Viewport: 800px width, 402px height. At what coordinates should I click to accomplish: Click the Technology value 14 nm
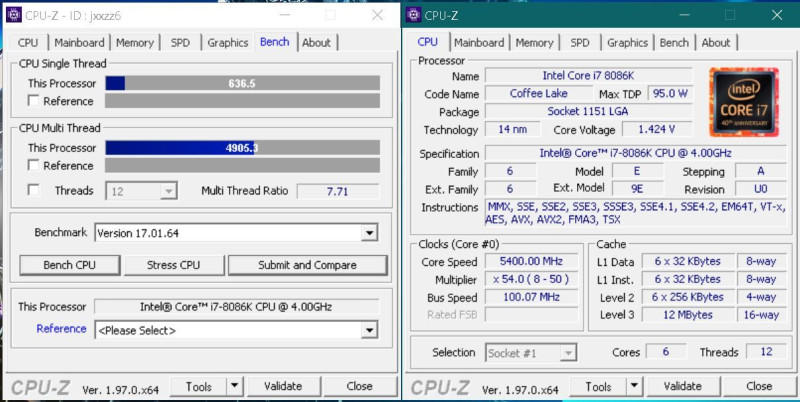(513, 130)
